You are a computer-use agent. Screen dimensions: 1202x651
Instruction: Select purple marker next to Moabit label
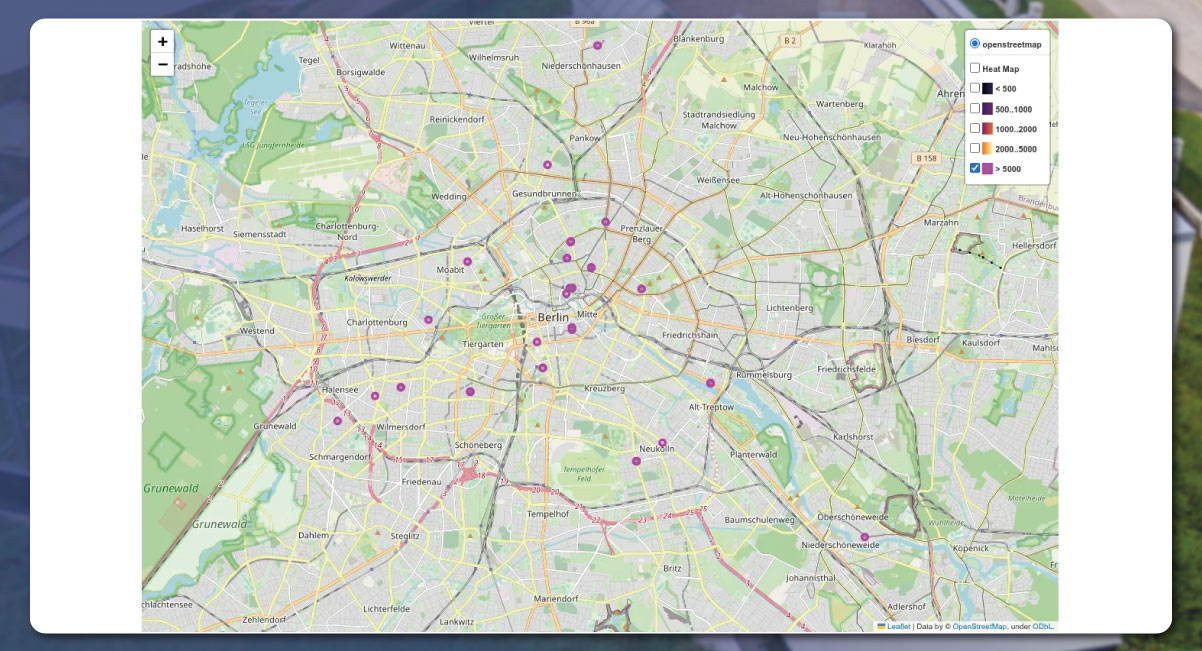(x=467, y=262)
